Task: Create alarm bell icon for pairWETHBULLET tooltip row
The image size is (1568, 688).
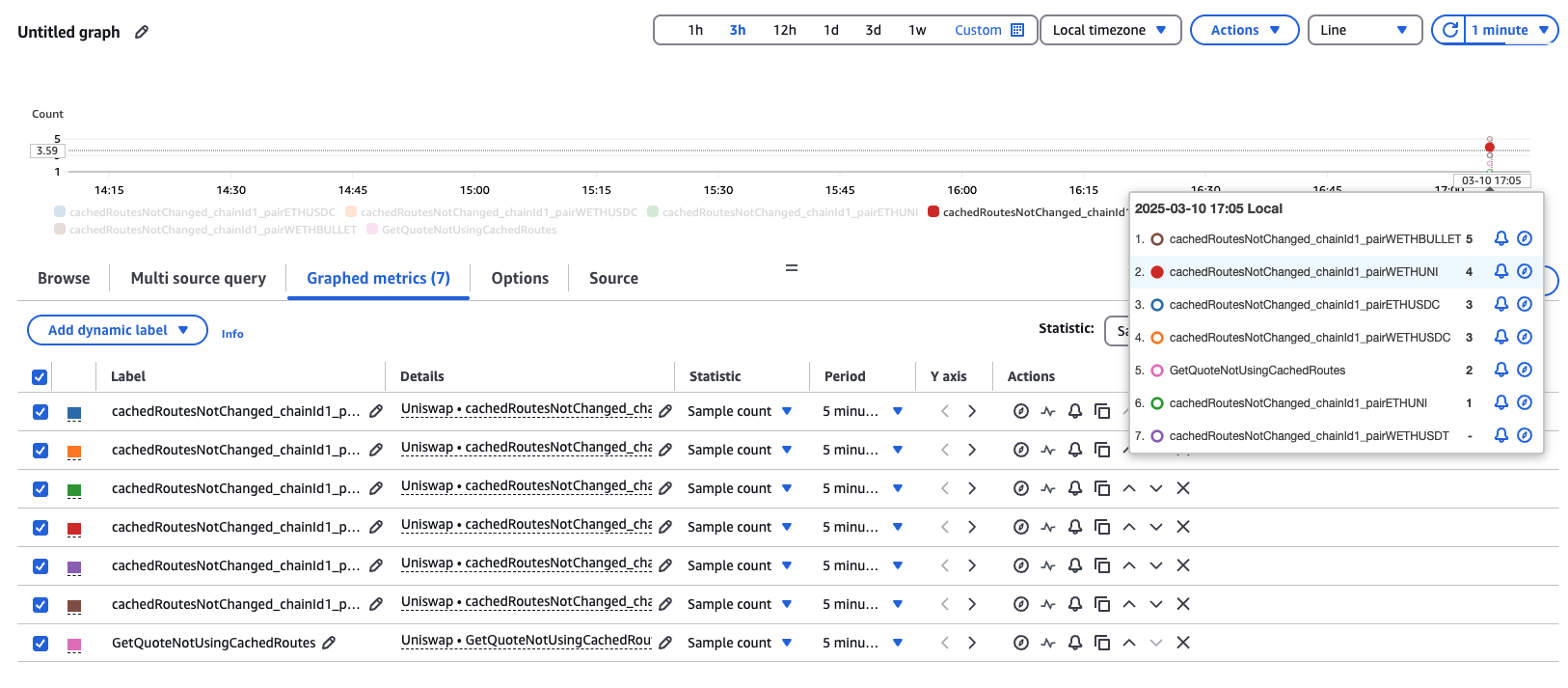Action: pos(1500,238)
